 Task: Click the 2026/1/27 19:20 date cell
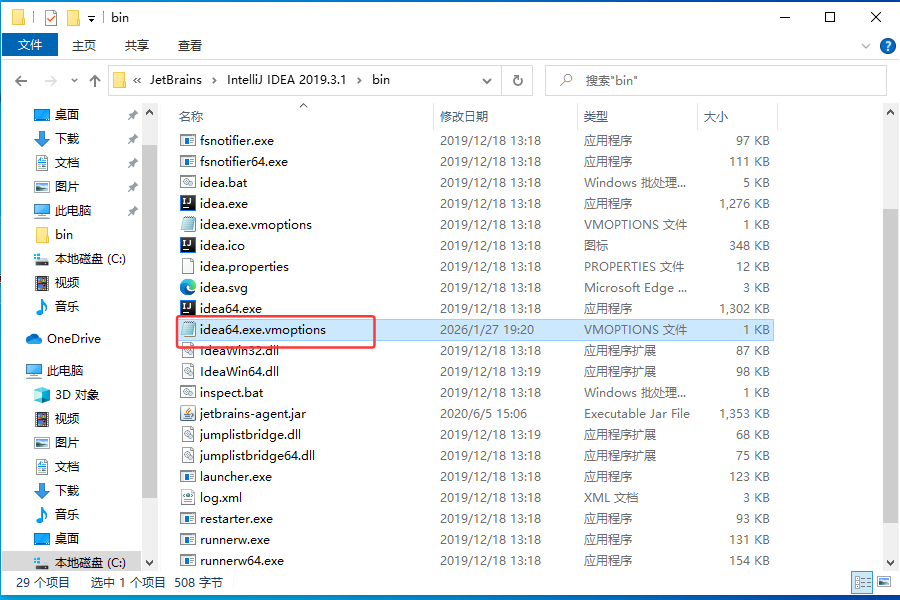487,330
